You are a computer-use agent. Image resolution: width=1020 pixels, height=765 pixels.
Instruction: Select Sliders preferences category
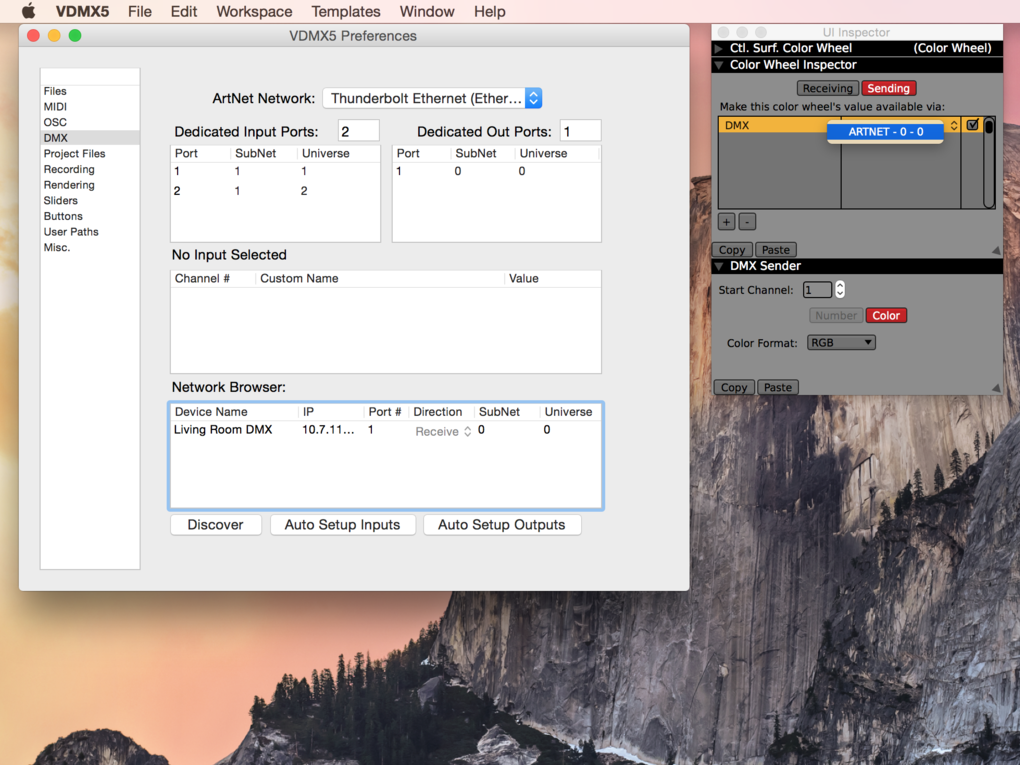(x=90, y=200)
